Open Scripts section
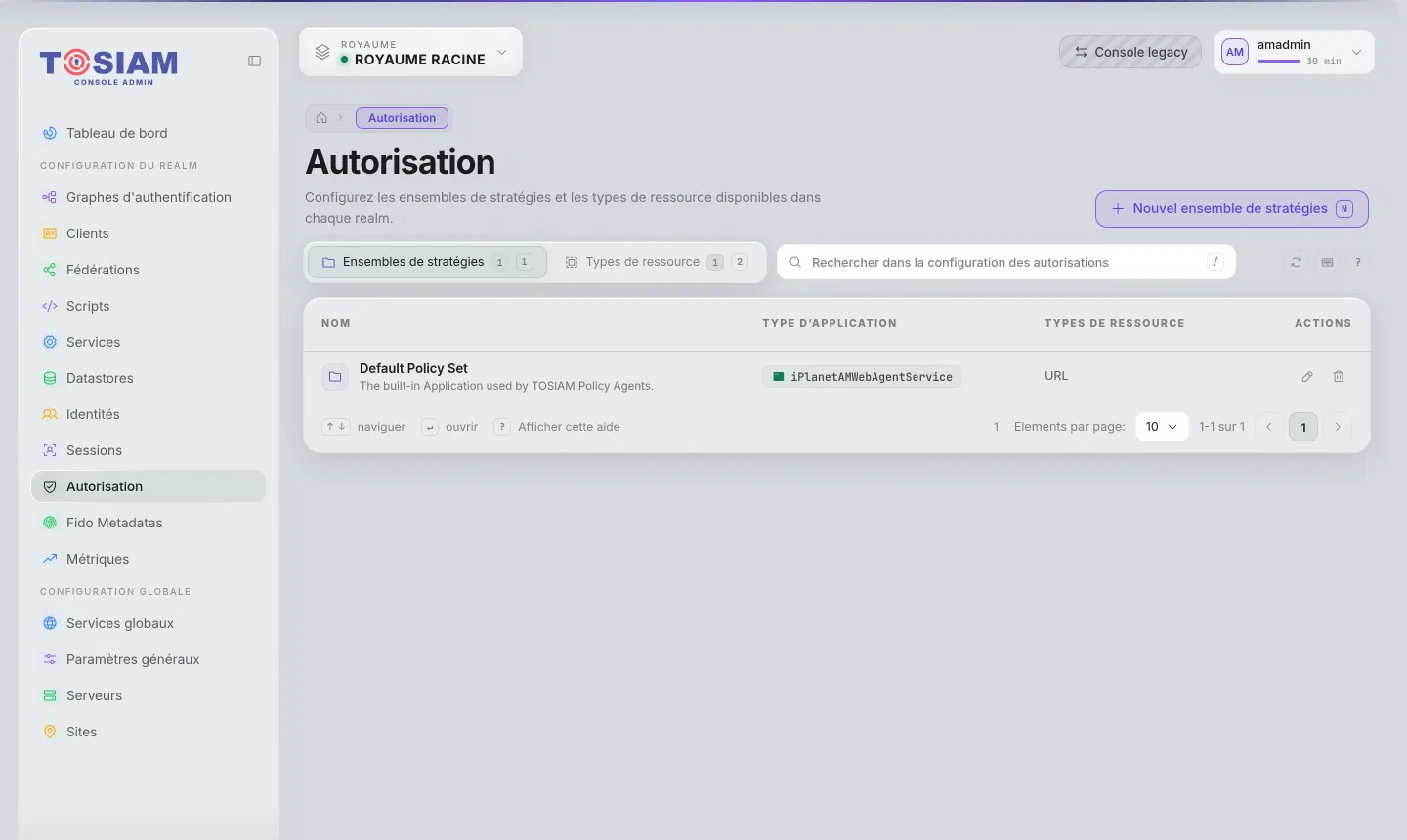 (x=149, y=306)
